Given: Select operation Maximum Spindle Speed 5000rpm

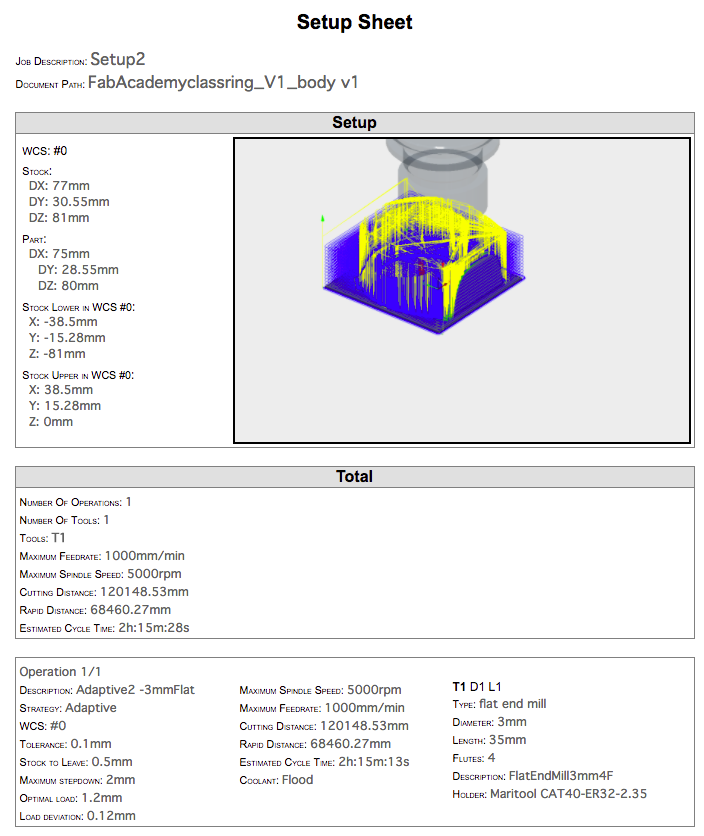Looking at the screenshot, I should point(320,690).
